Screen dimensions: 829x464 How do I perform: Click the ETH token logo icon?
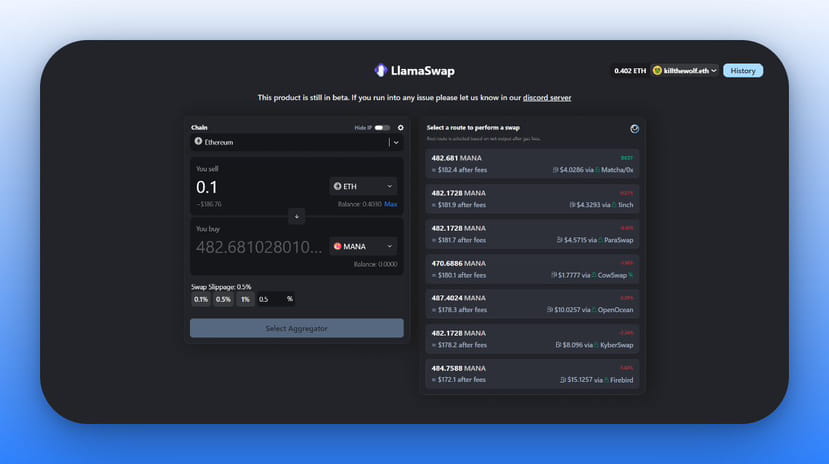pos(337,186)
